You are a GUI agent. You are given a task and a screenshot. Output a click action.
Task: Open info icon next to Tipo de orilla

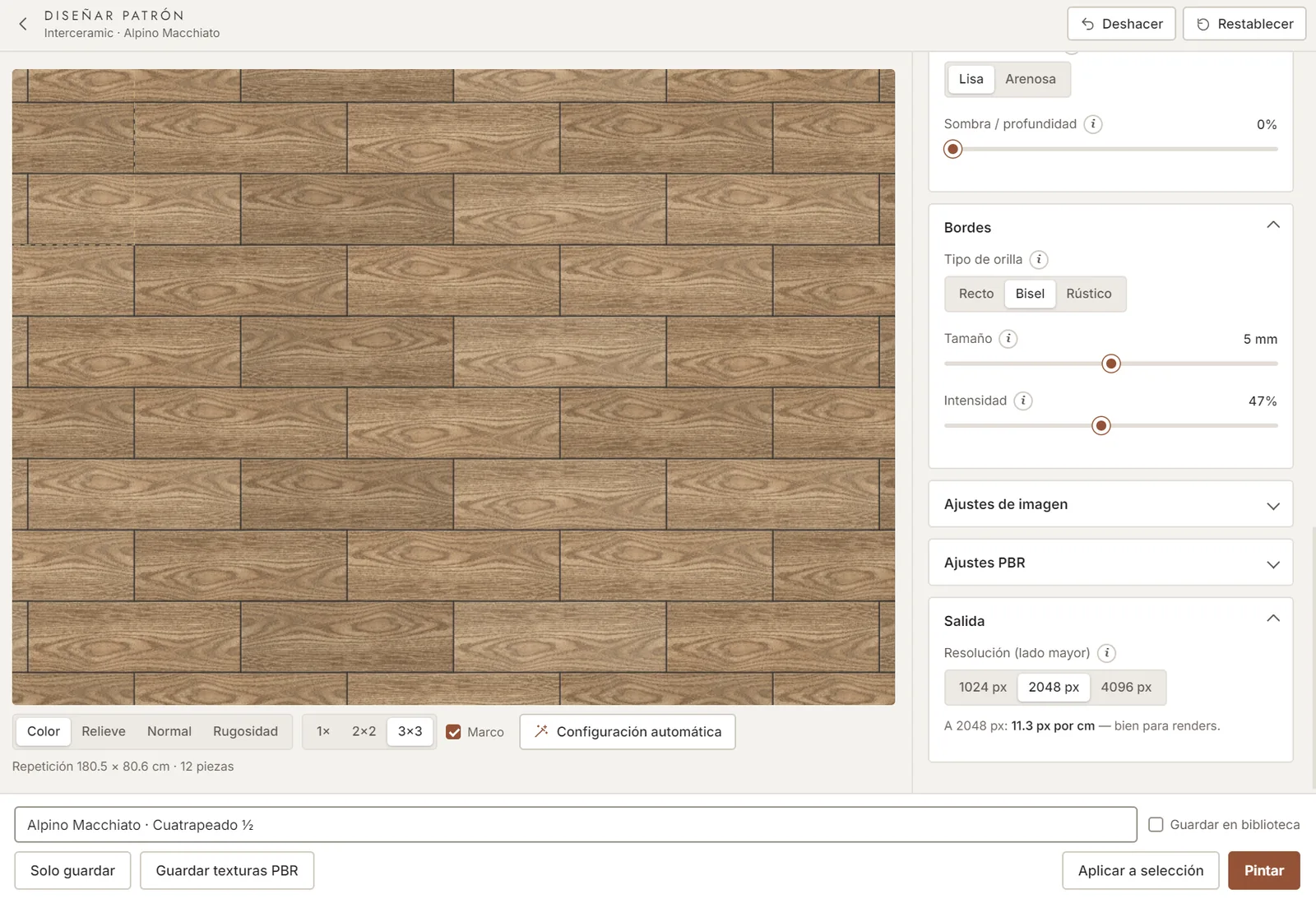pyautogui.click(x=1039, y=260)
